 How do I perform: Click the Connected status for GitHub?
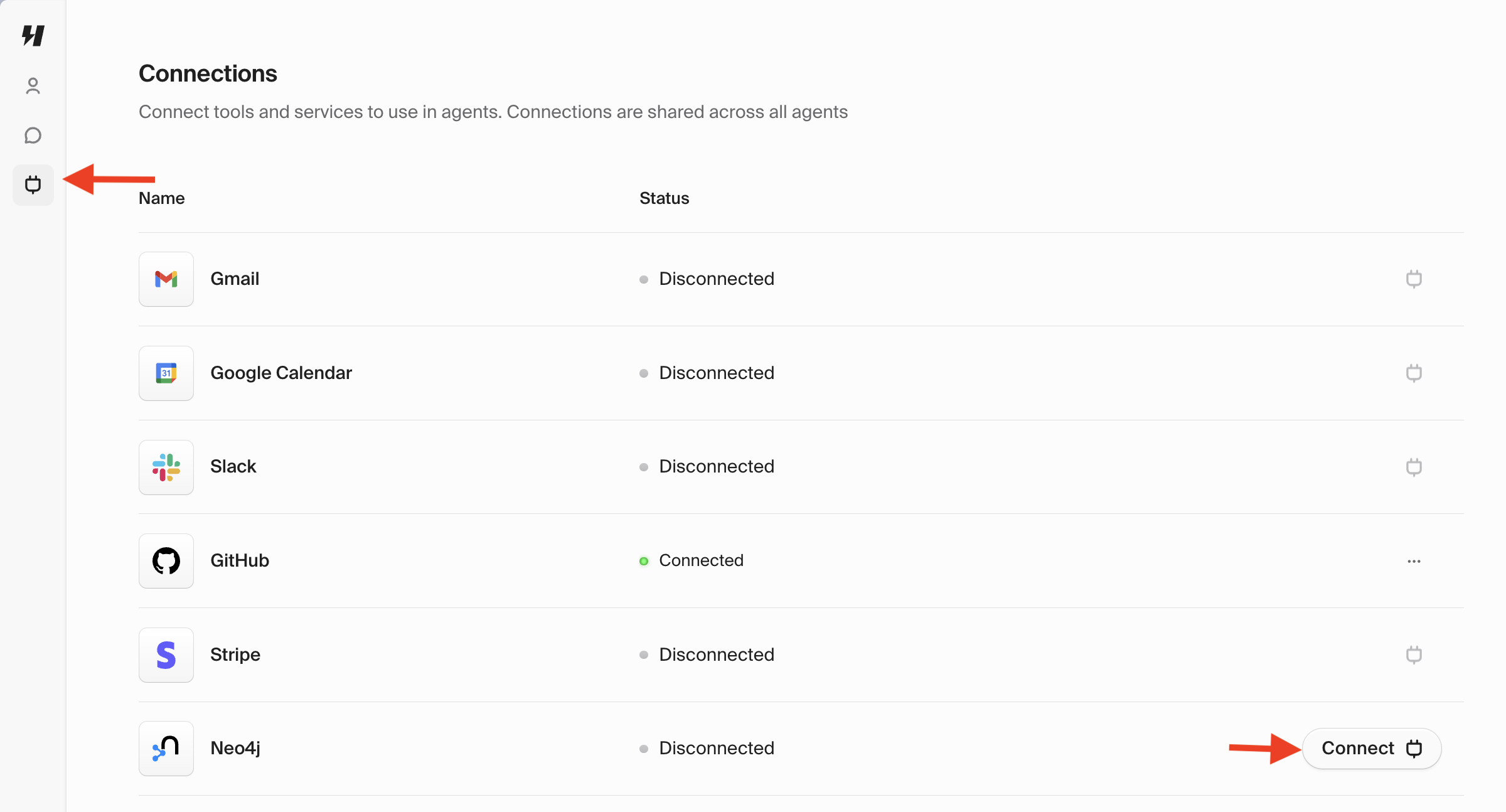701,560
